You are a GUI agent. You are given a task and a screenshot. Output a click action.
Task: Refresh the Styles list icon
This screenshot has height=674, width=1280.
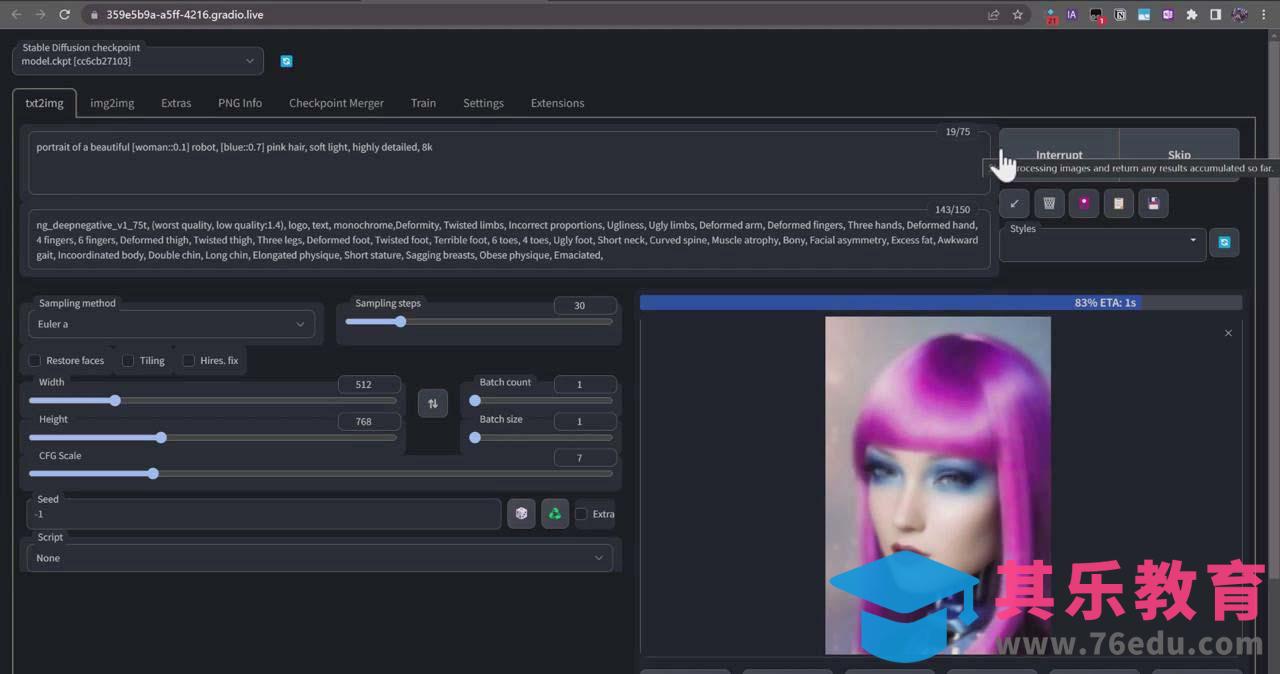[1224, 242]
